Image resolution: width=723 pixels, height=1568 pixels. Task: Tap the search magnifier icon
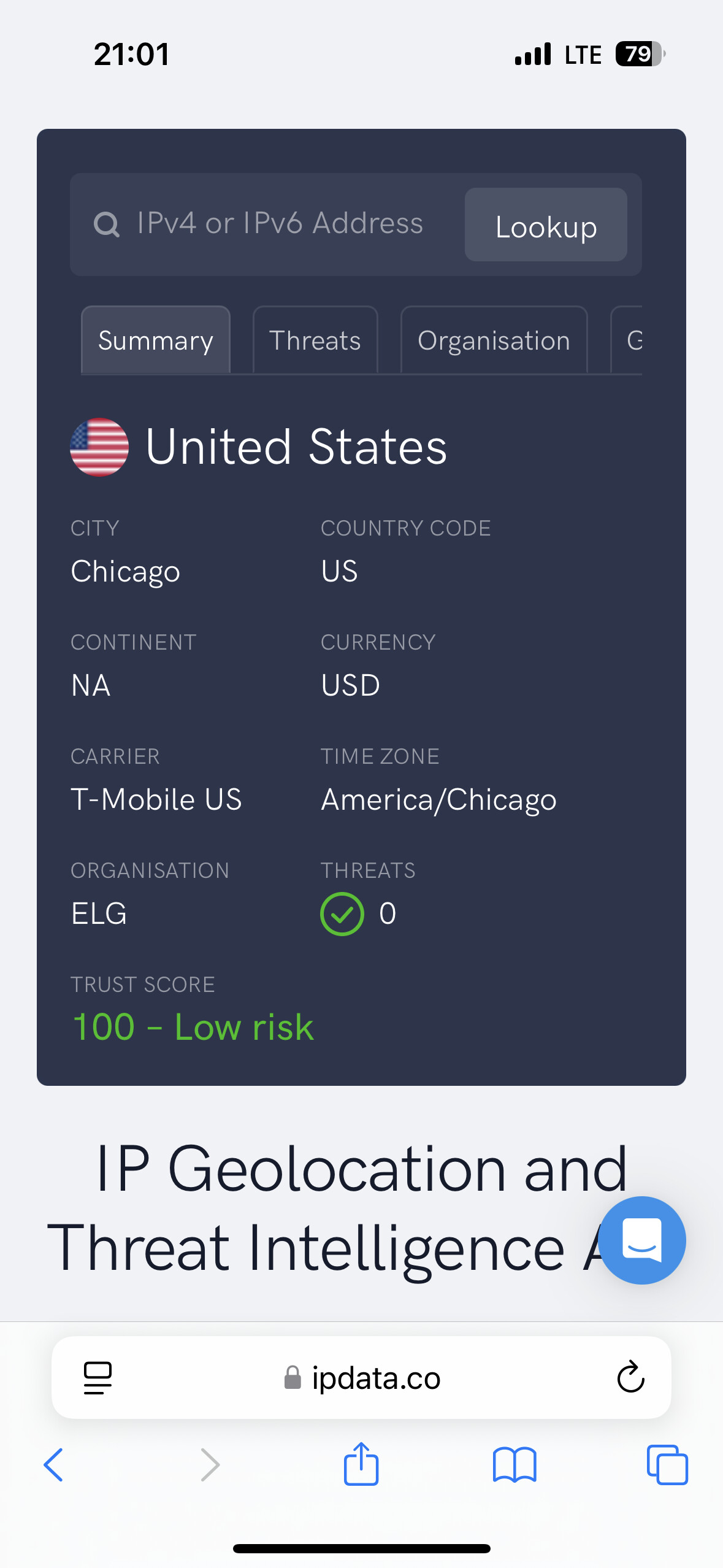point(106,225)
